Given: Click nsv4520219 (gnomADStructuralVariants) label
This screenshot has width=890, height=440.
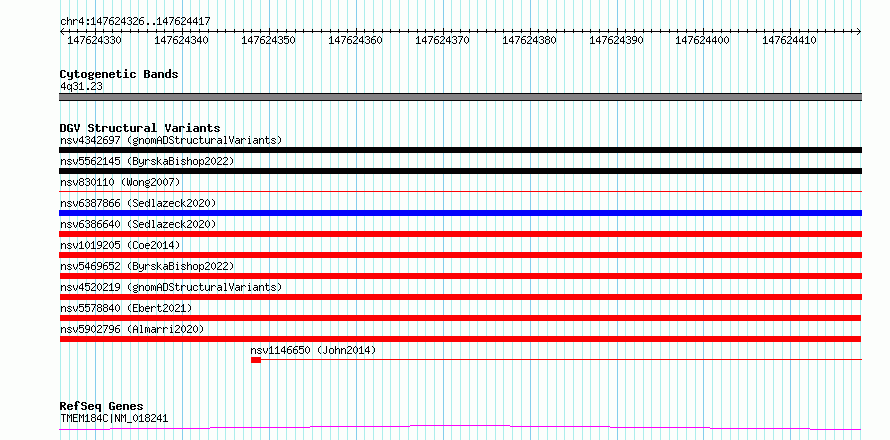Looking at the screenshot, I should 171,287.
